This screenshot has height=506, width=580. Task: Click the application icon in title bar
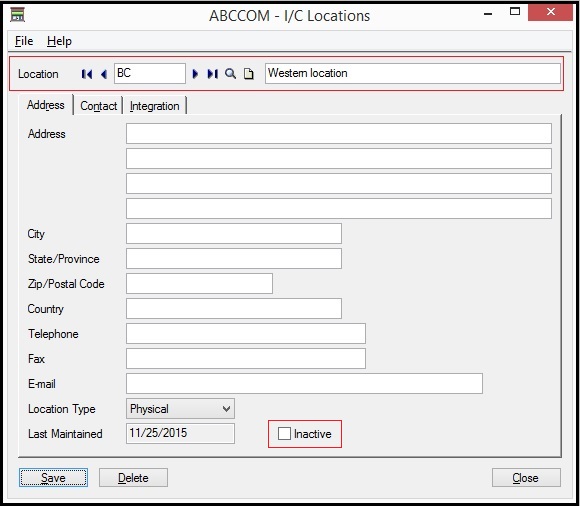(x=17, y=15)
